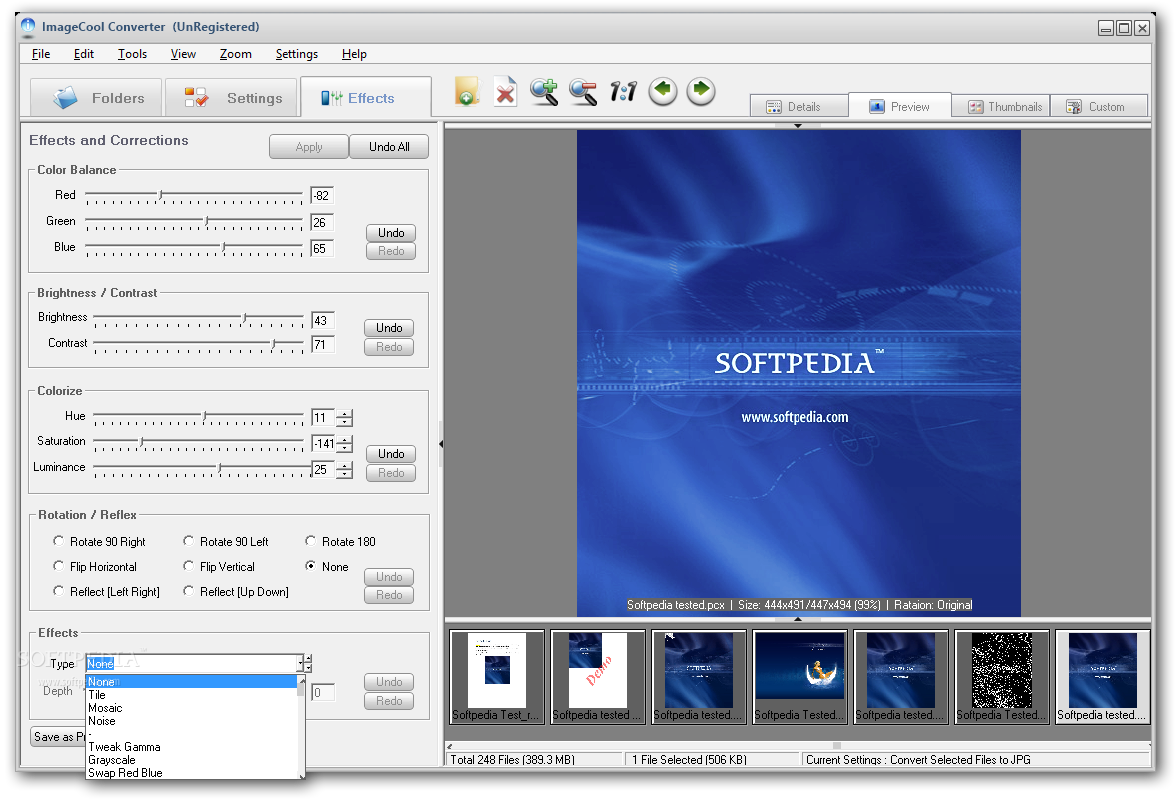Click the Hue spinner arrows

[344, 418]
